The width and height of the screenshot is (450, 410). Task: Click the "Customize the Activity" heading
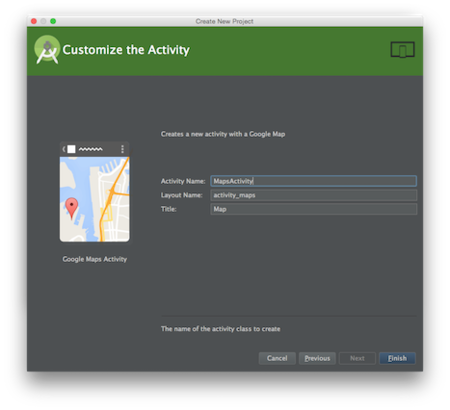(x=126, y=50)
